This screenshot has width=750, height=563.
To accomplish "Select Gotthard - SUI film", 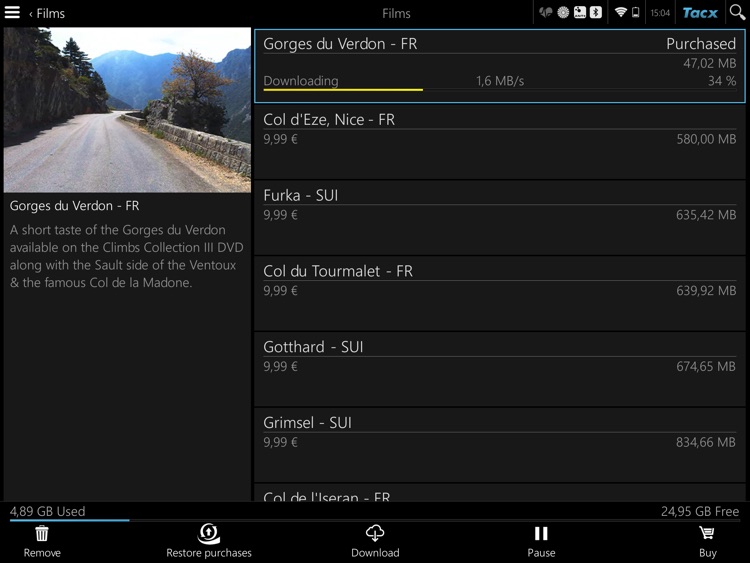I will [x=500, y=369].
